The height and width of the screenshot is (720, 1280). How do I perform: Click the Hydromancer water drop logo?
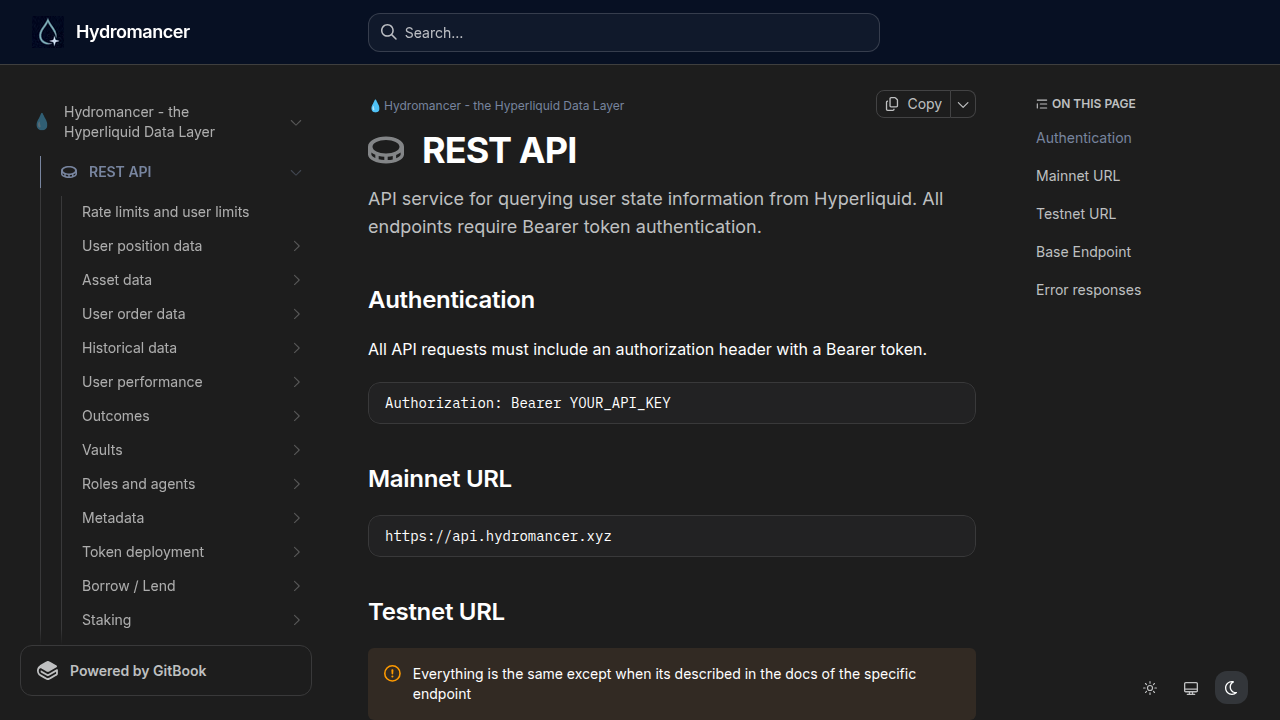48,32
